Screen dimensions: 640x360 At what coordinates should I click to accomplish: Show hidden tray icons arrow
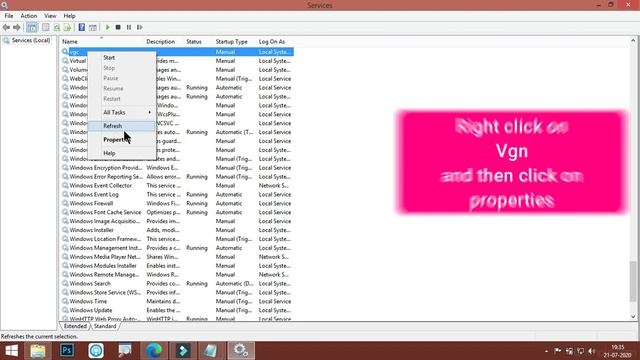[x=546, y=351]
